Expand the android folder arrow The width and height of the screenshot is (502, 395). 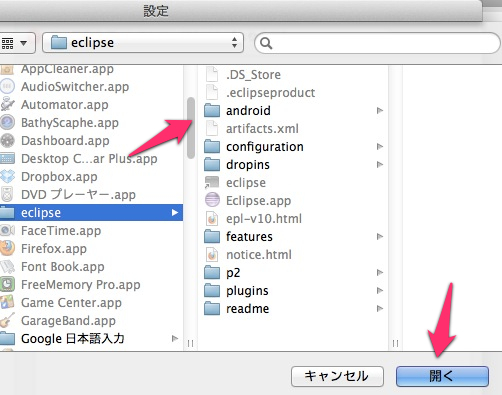click(380, 110)
